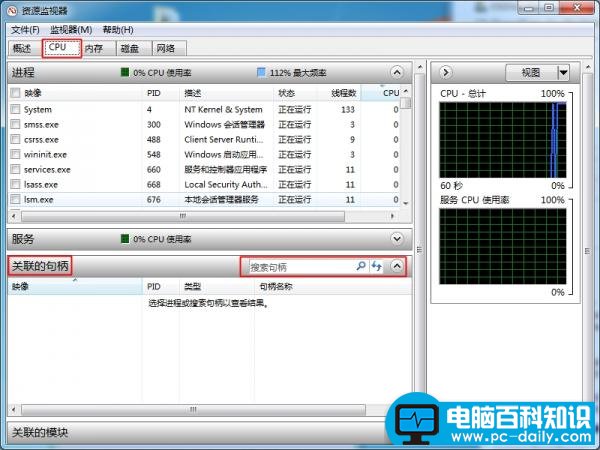Open the 文件(F) menu
The width and height of the screenshot is (600, 450).
25,30
